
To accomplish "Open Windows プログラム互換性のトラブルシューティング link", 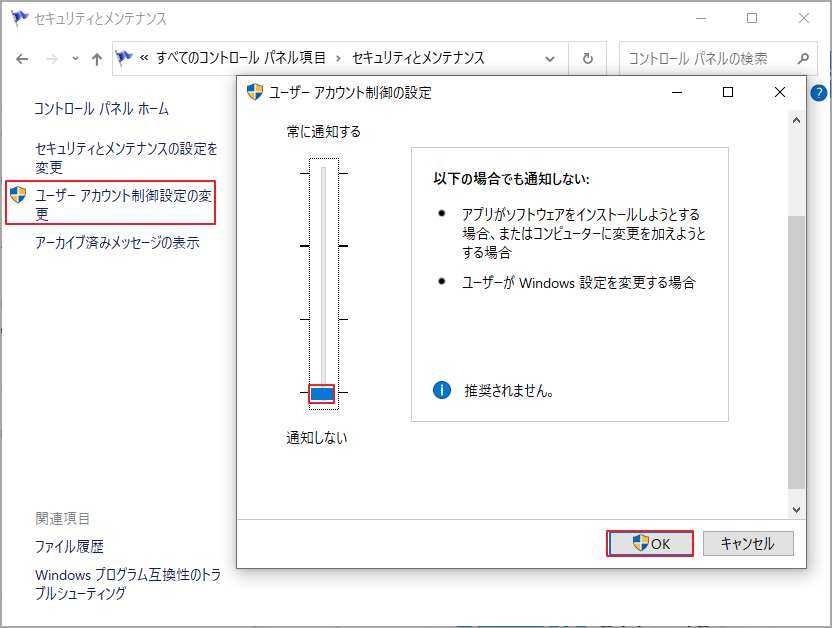I will pyautogui.click(x=128, y=583).
